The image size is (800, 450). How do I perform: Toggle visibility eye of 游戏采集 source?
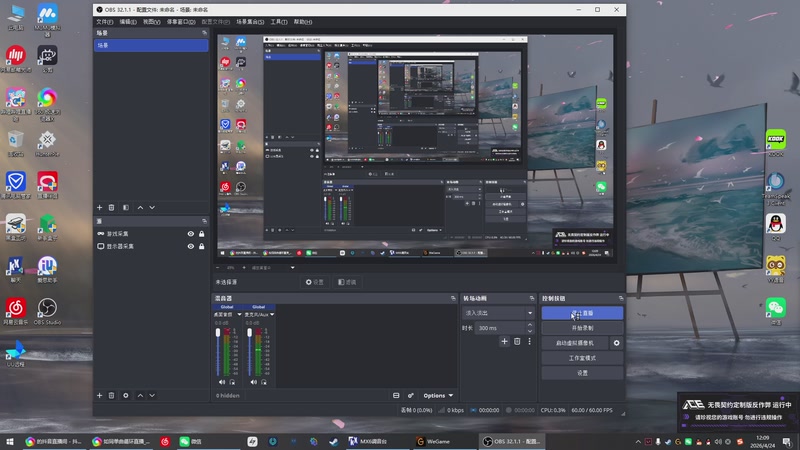[x=190, y=234]
